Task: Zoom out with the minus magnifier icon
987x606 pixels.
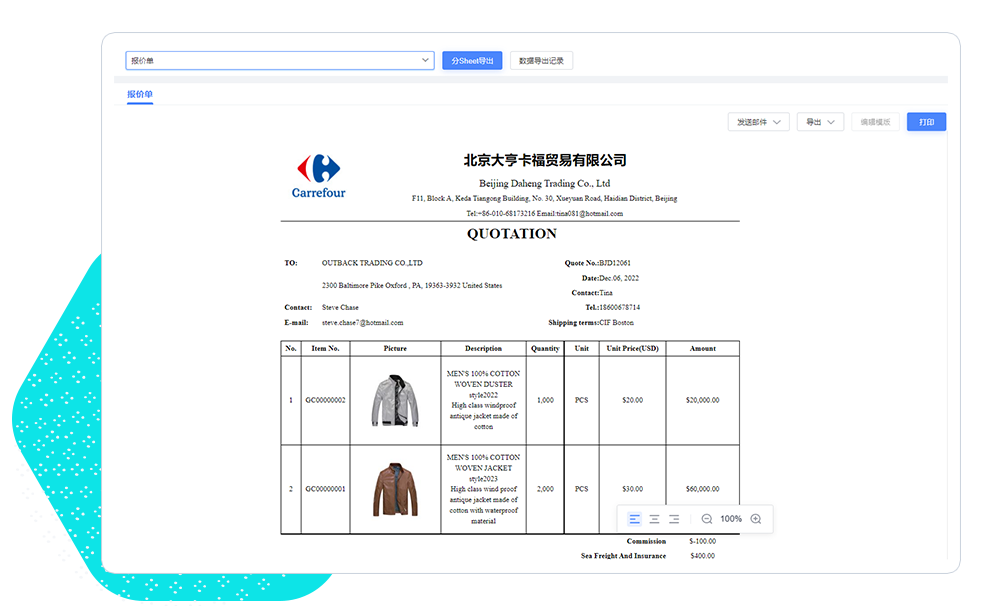Action: tap(707, 519)
